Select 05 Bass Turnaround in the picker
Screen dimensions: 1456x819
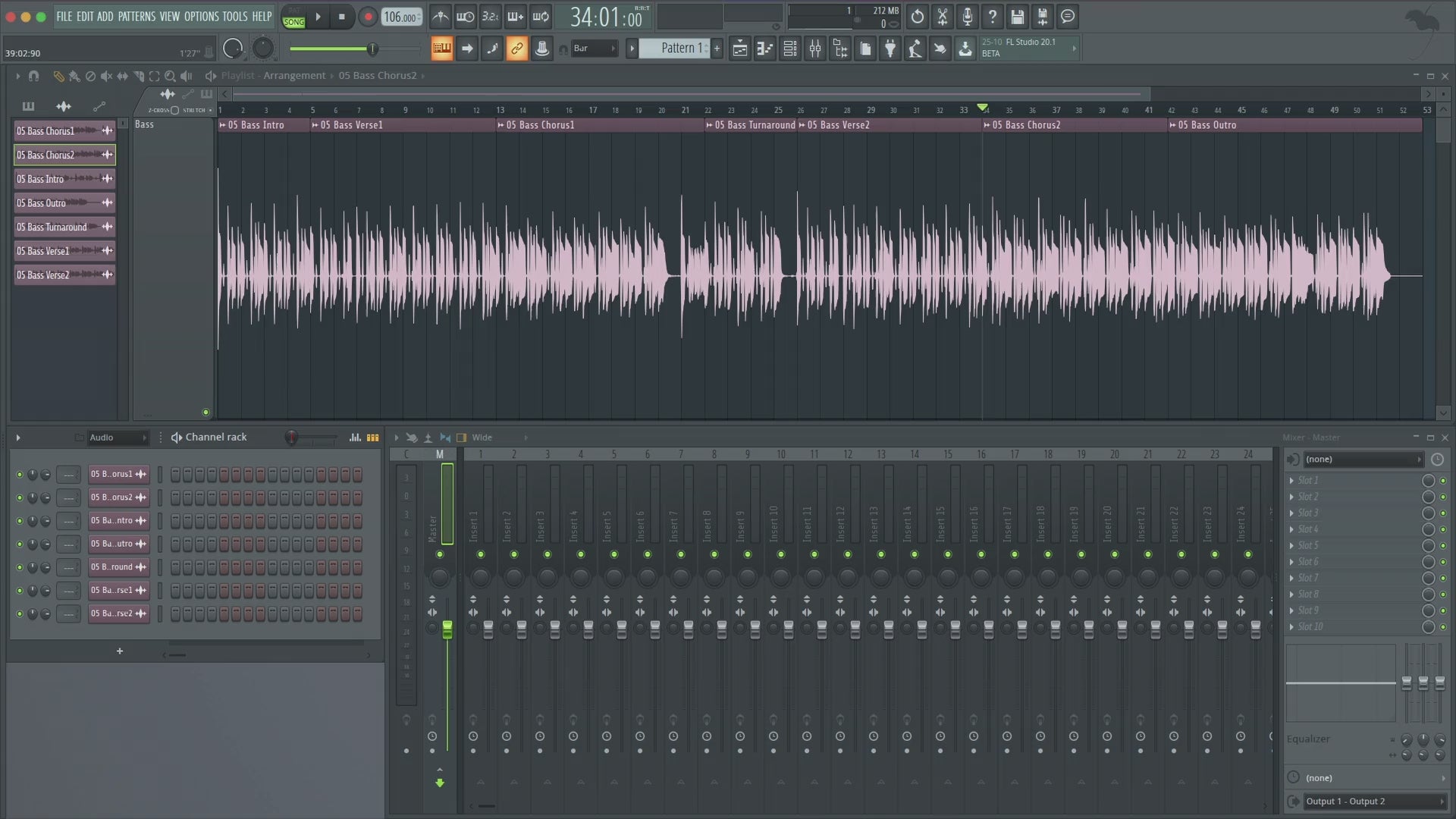tap(64, 227)
